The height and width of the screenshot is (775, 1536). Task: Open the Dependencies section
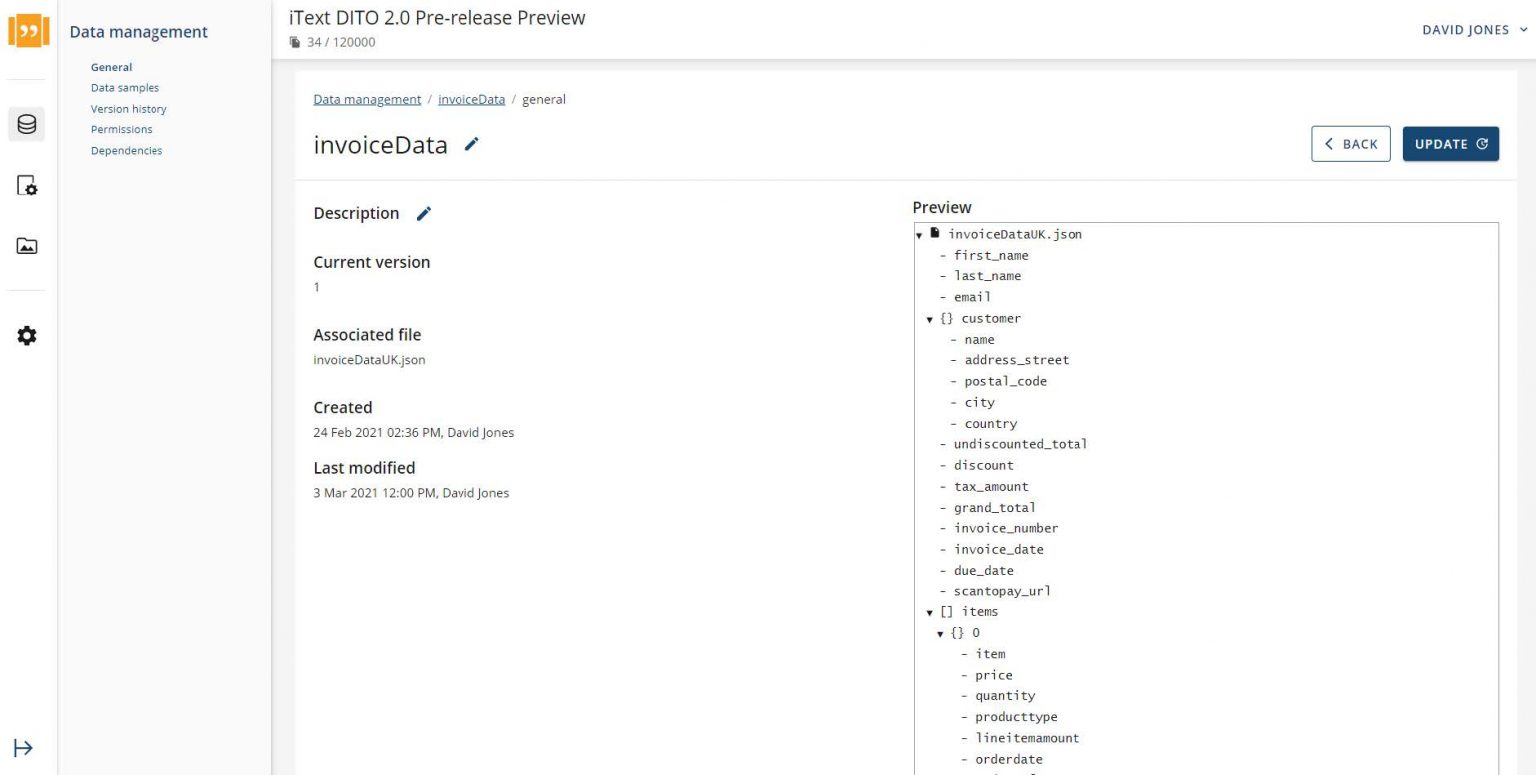(126, 150)
